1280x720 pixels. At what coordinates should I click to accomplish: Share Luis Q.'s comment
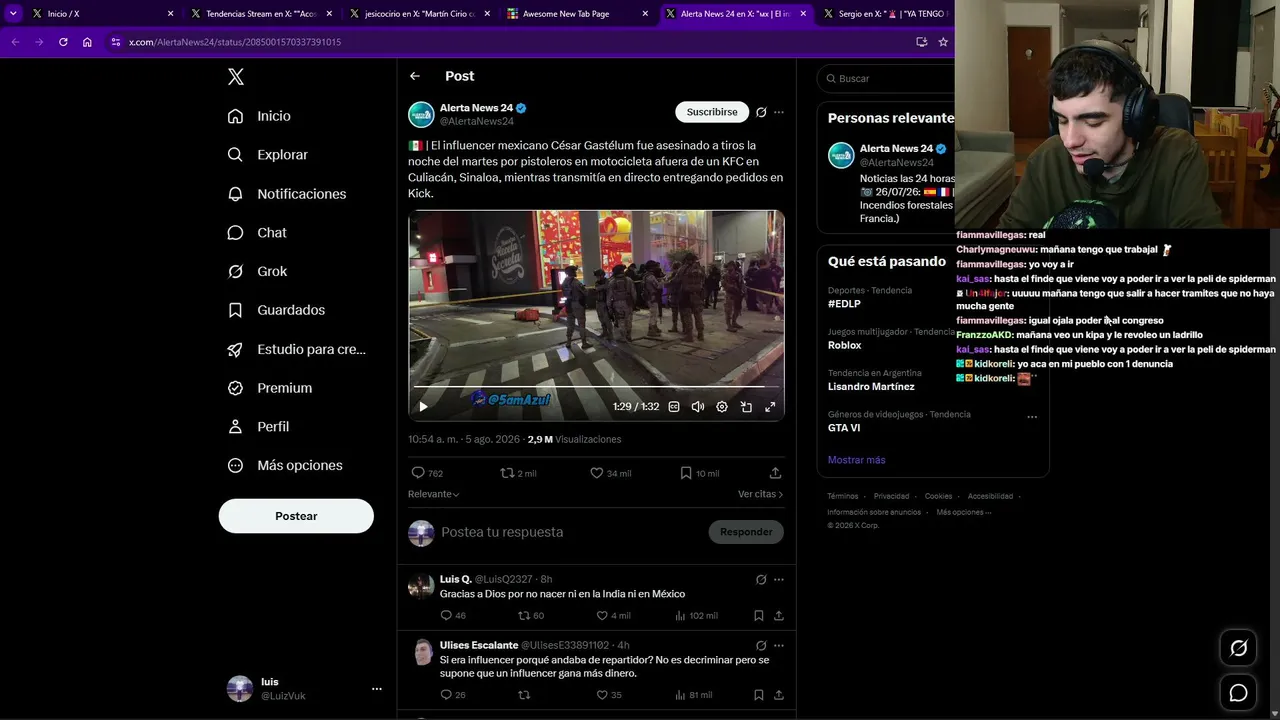coord(779,615)
